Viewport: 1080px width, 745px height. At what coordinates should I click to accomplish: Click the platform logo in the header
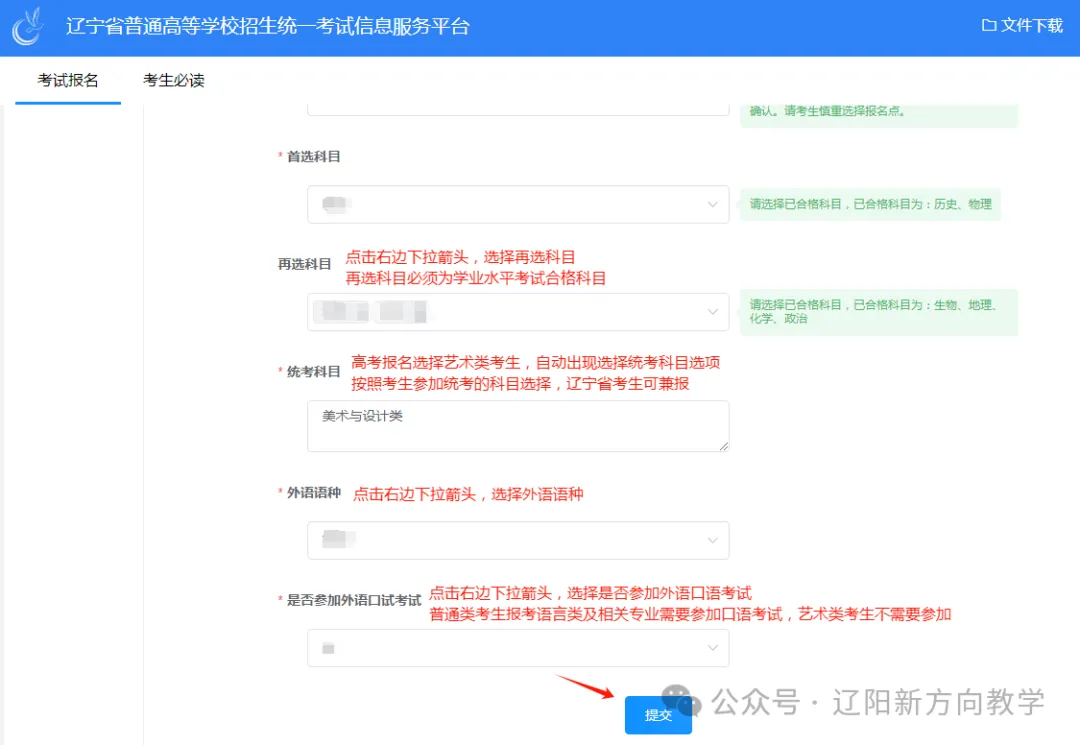pyautogui.click(x=28, y=27)
